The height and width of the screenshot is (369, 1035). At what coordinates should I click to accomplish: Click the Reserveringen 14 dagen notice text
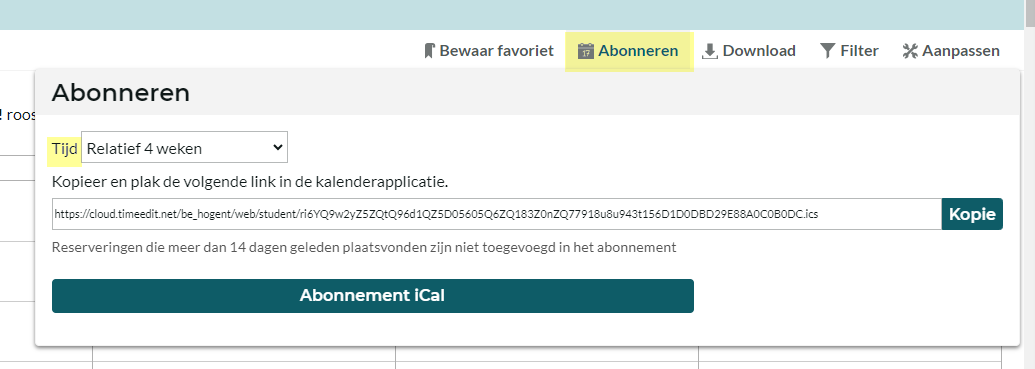pos(364,248)
